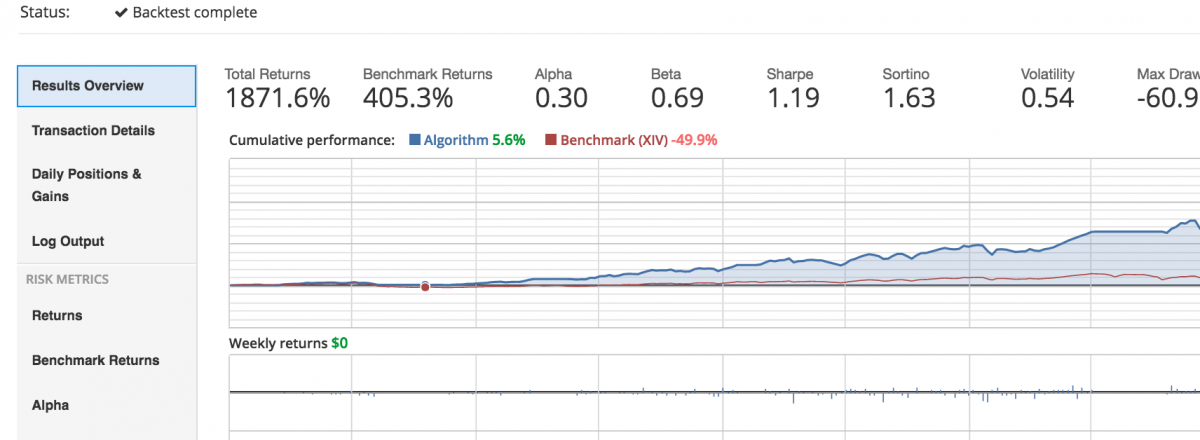Open the Alpha risk metric in the sidebar
The width and height of the screenshot is (1200, 440).
51,405
